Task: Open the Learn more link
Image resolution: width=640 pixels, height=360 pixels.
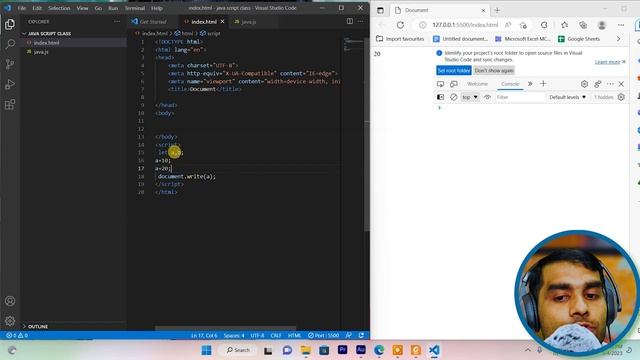Action: [x=607, y=62]
